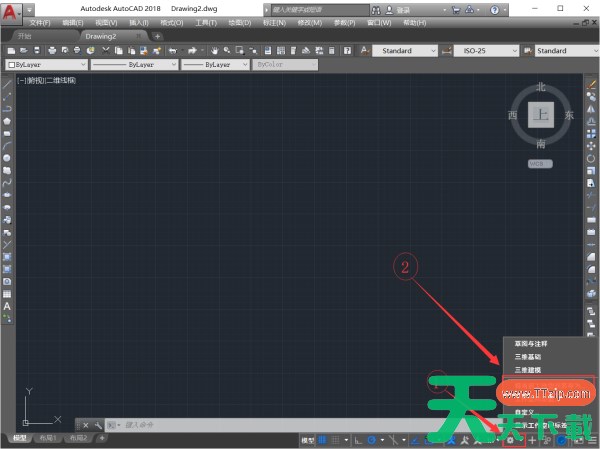
Task: Switch to the 开始 start tab
Action: (24, 36)
